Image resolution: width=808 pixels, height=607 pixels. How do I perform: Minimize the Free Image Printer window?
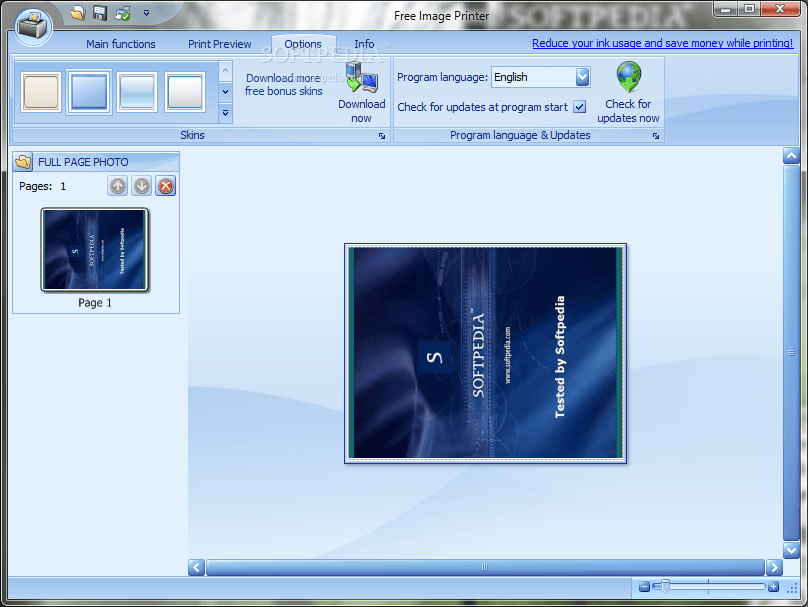[726, 9]
